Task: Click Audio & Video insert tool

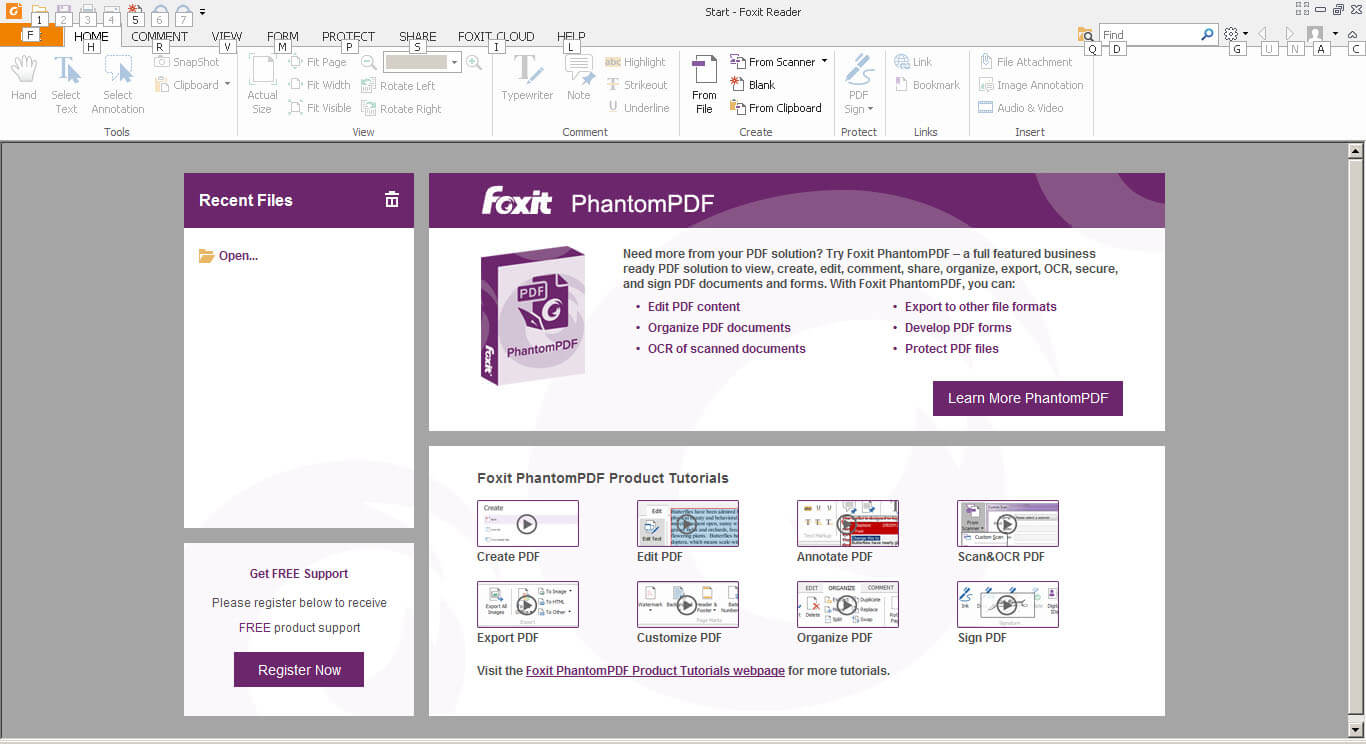Action: 1021,108
